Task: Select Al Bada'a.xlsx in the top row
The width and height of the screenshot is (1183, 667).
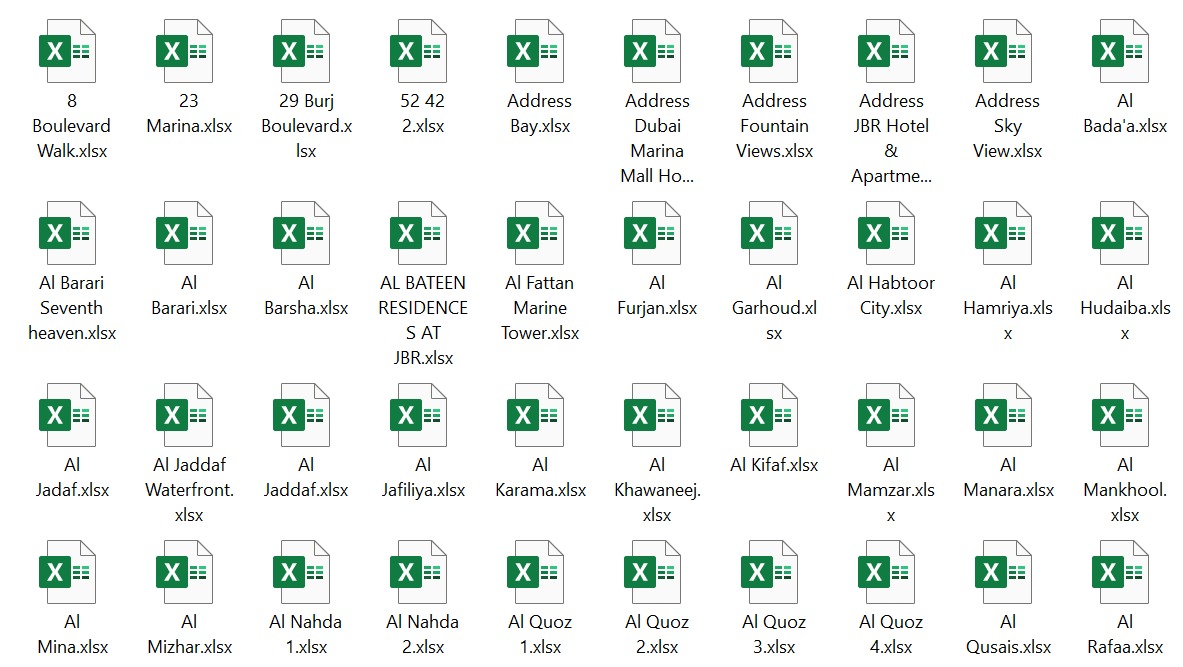Action: [1123, 48]
